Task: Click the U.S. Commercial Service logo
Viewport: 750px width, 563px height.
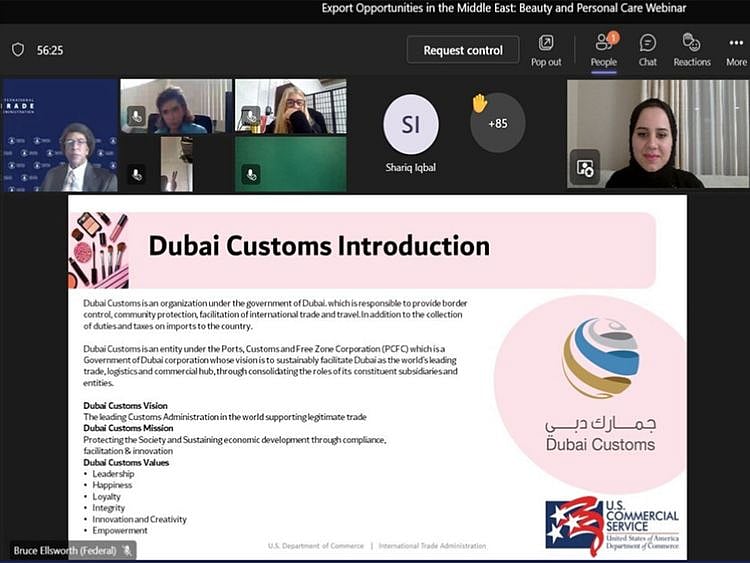Action: tap(612, 526)
